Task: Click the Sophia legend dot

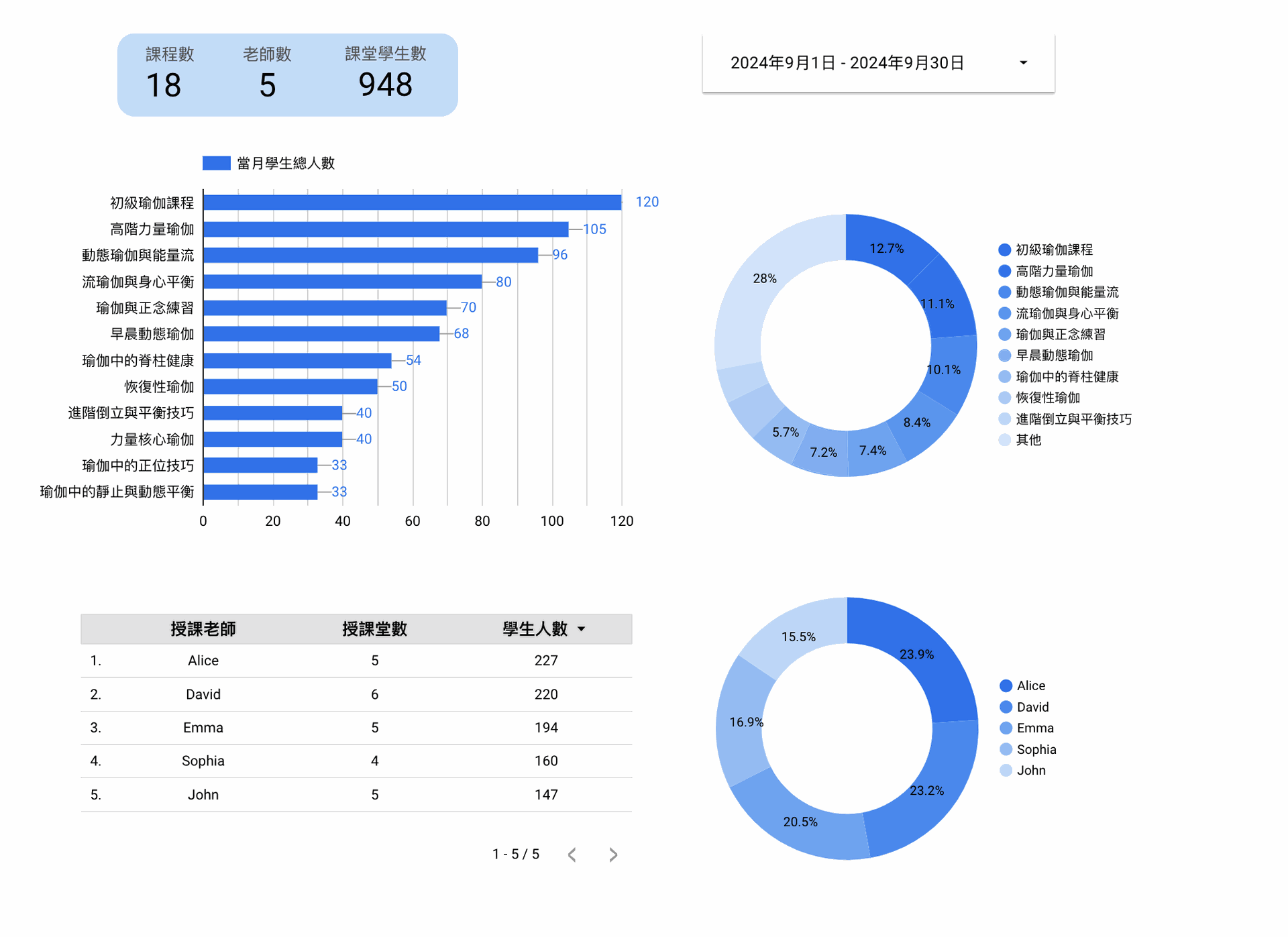Action: click(1006, 749)
